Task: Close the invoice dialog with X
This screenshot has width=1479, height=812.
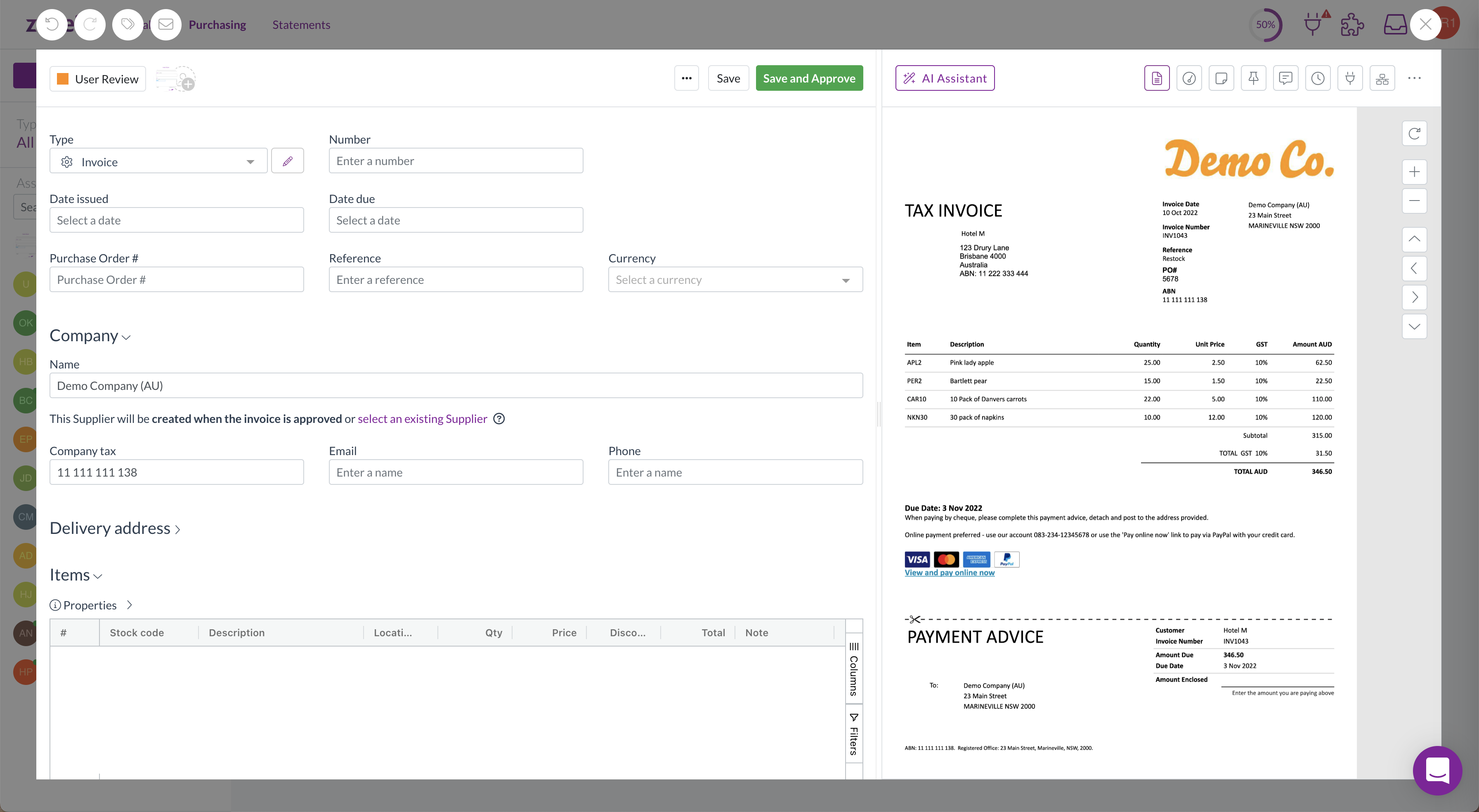Action: pos(1425,25)
